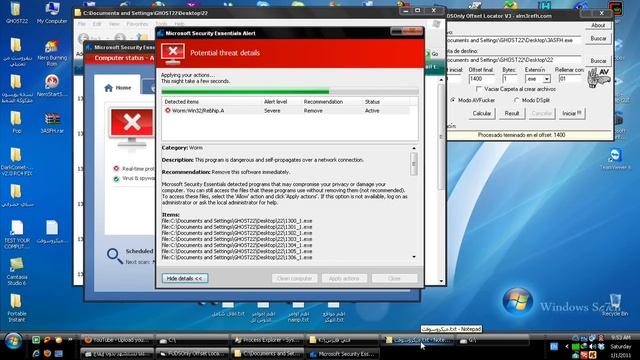Click the Back arrow in the Explorer toolbar
Screen dimensions: 640x360
(84, 38)
